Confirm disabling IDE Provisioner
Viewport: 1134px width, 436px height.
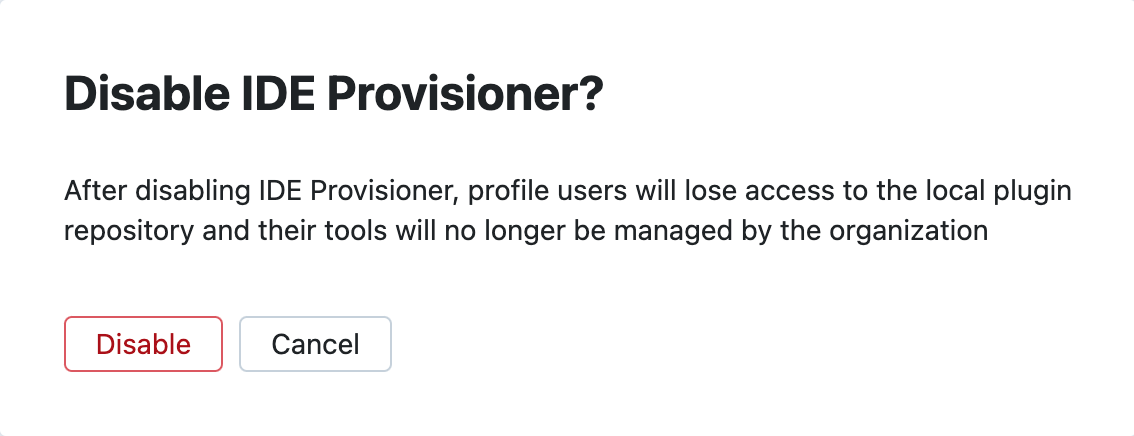tap(143, 344)
